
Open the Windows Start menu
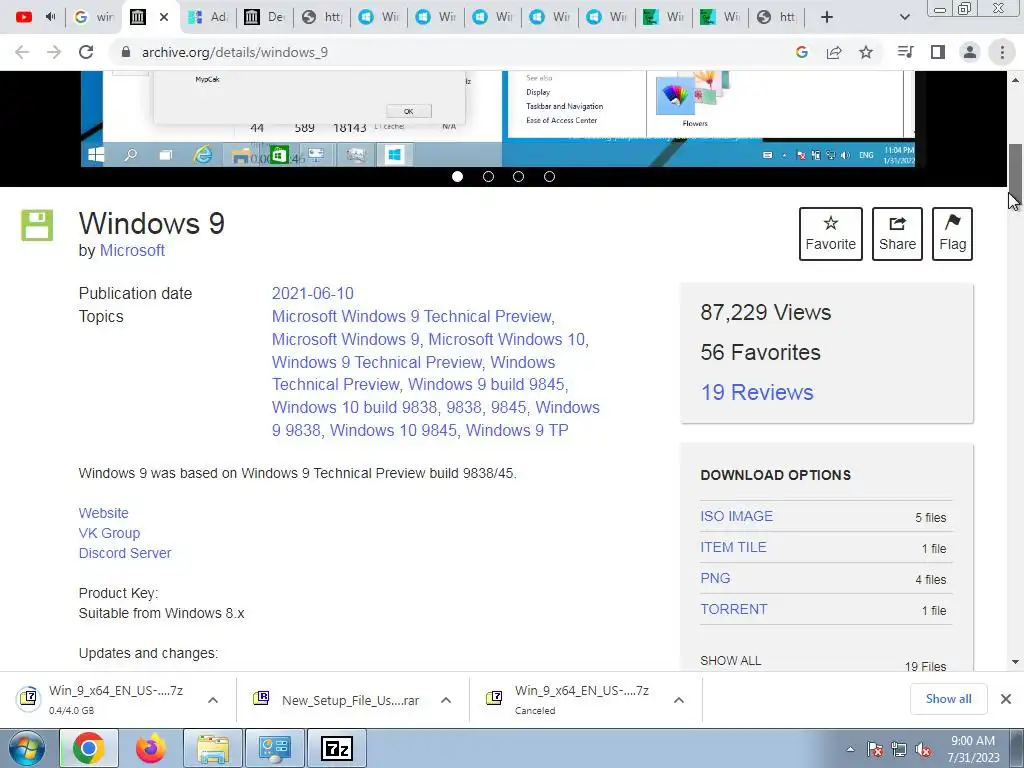tap(27, 748)
